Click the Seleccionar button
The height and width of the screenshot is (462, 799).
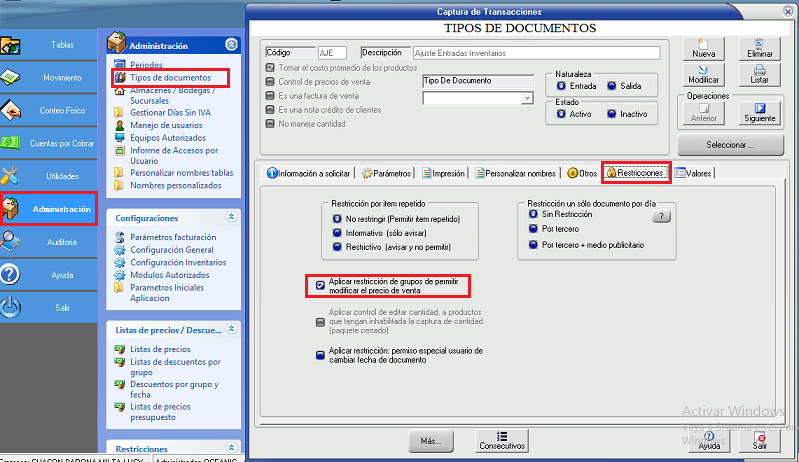[730, 145]
